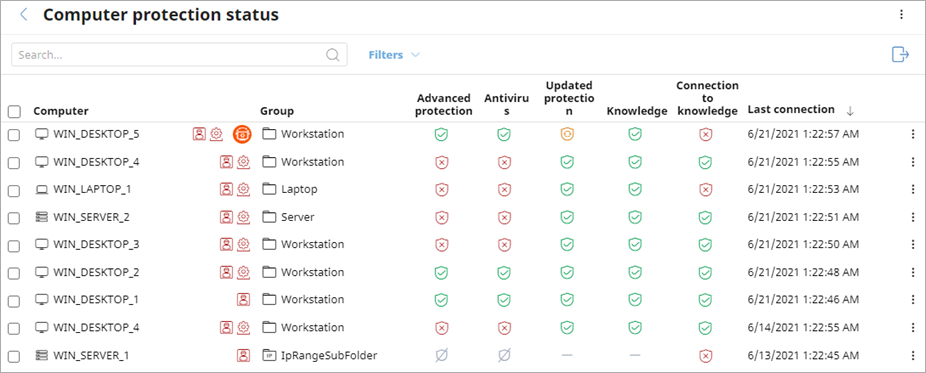Screen dimensions: 926x373
Task: Click the pending restart gear icon for WIN_DESKTOP_5
Action: click(x=216, y=134)
